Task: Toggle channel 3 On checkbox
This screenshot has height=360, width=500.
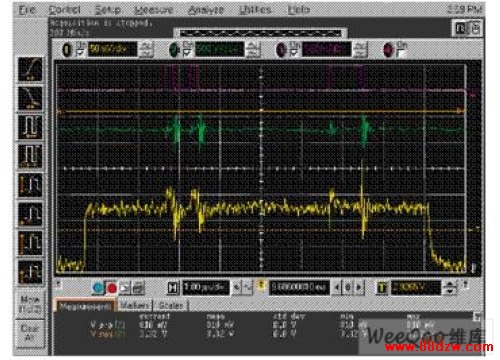Action: tap(294, 53)
